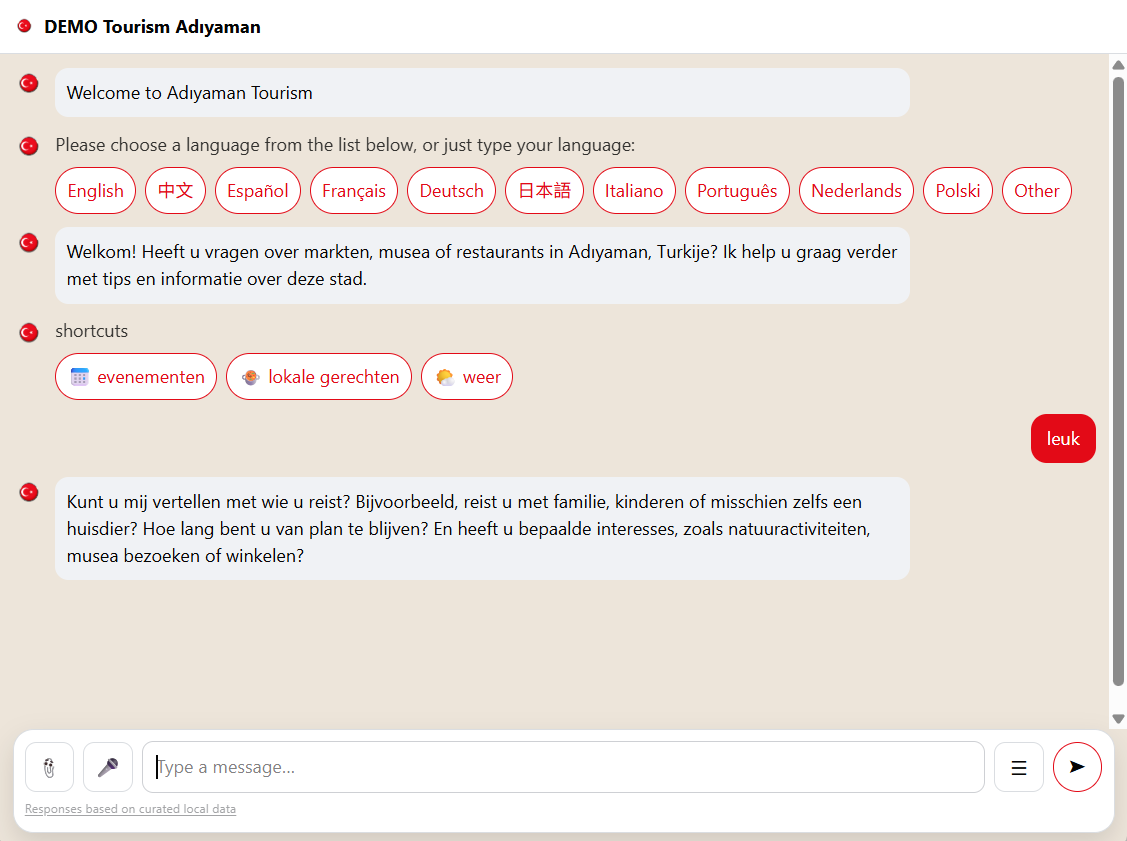Choose the lokale gerechten shortcut
The image size is (1127, 841).
(319, 377)
